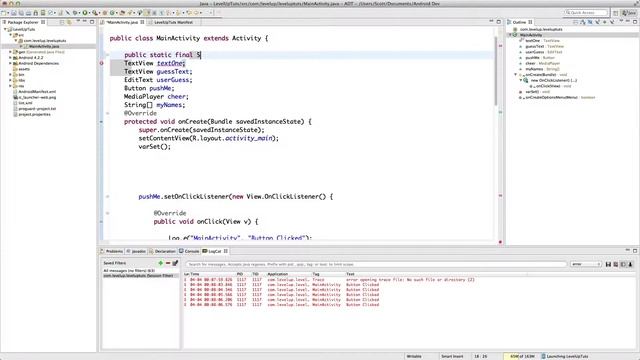This screenshot has height=360, width=640.
Task: Sort Outline members alphabetically
Action: click(582, 22)
